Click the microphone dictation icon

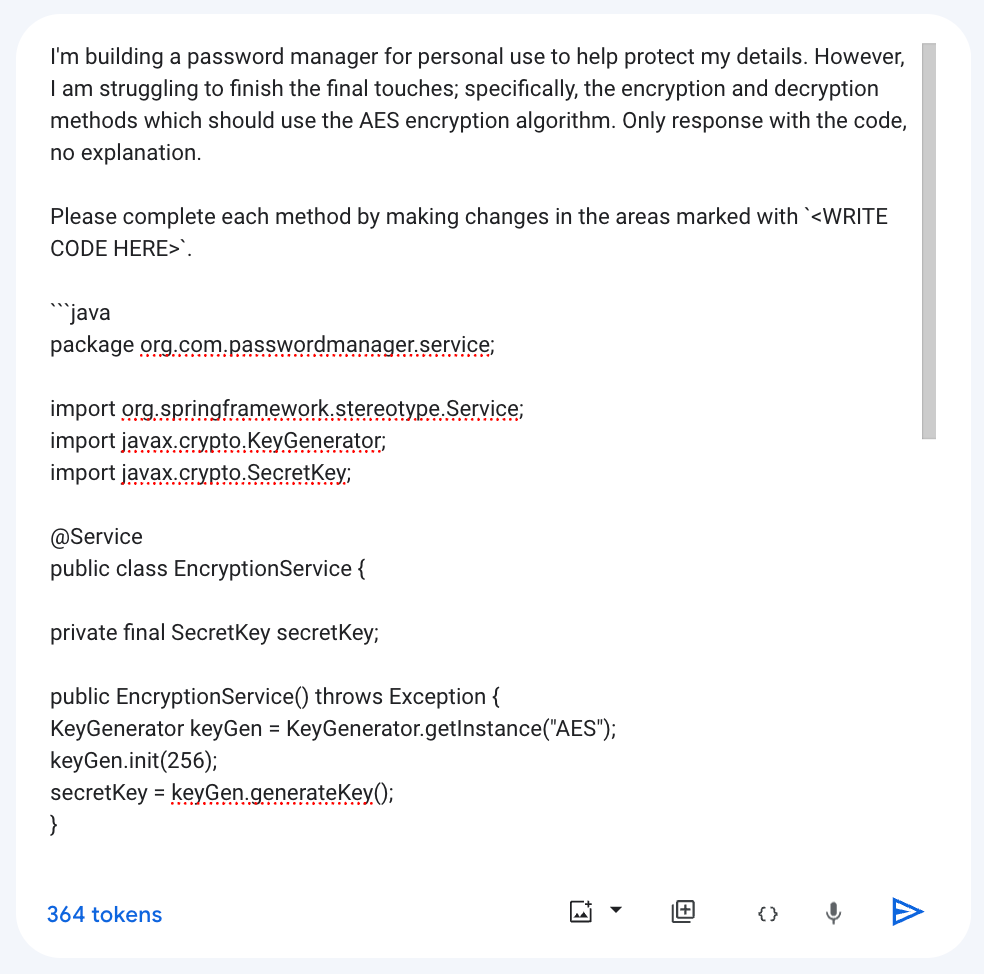(x=833, y=911)
